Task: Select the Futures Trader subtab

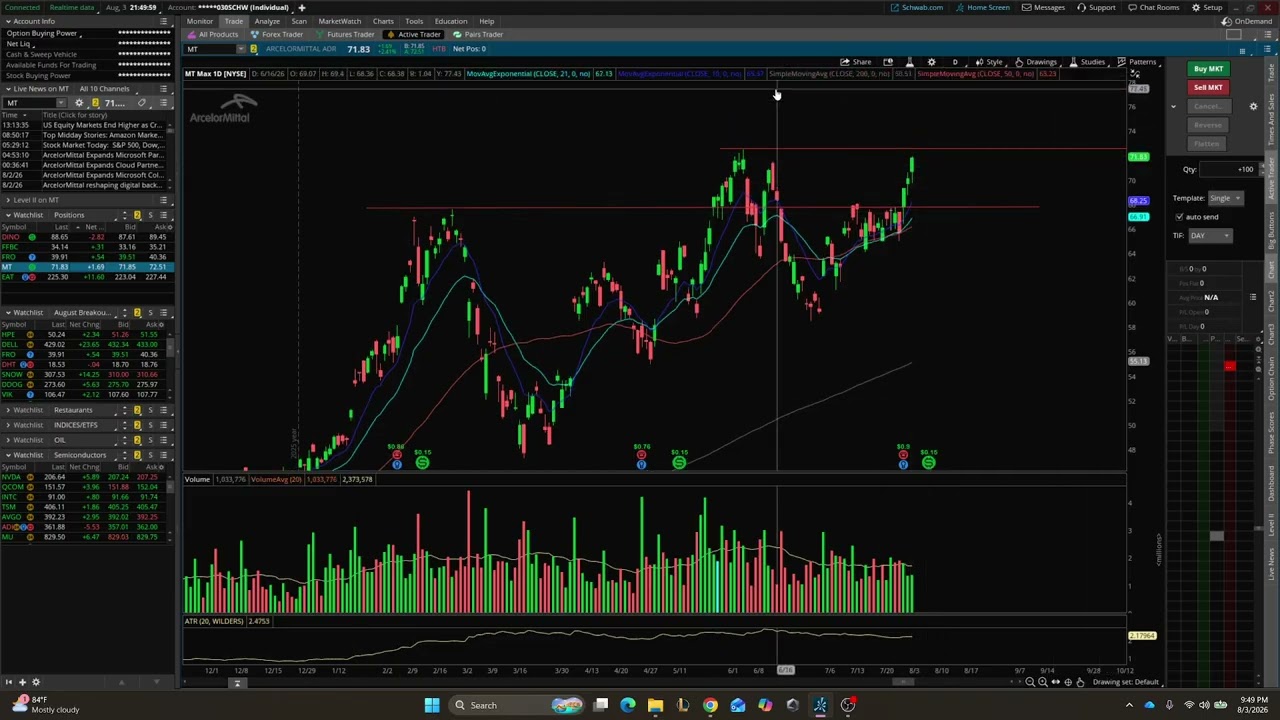Action: [x=345, y=35]
